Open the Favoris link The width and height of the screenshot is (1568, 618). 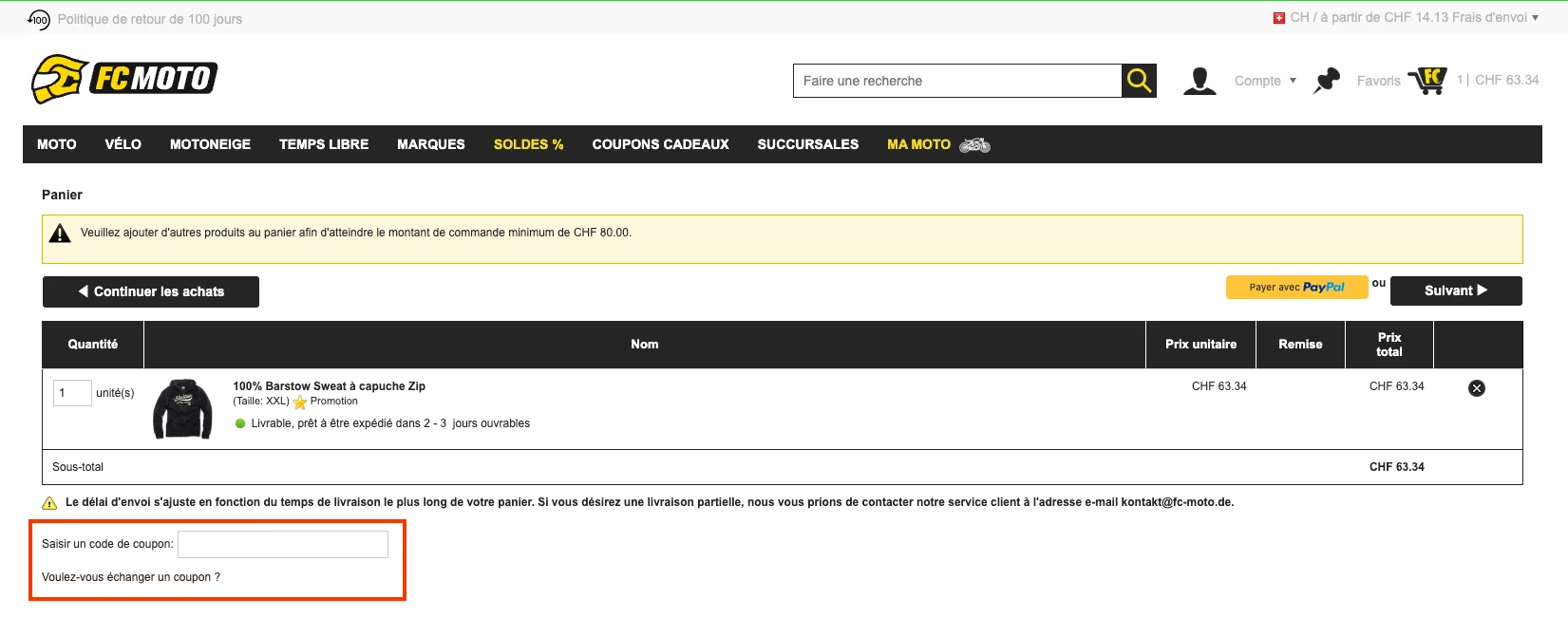click(1379, 81)
